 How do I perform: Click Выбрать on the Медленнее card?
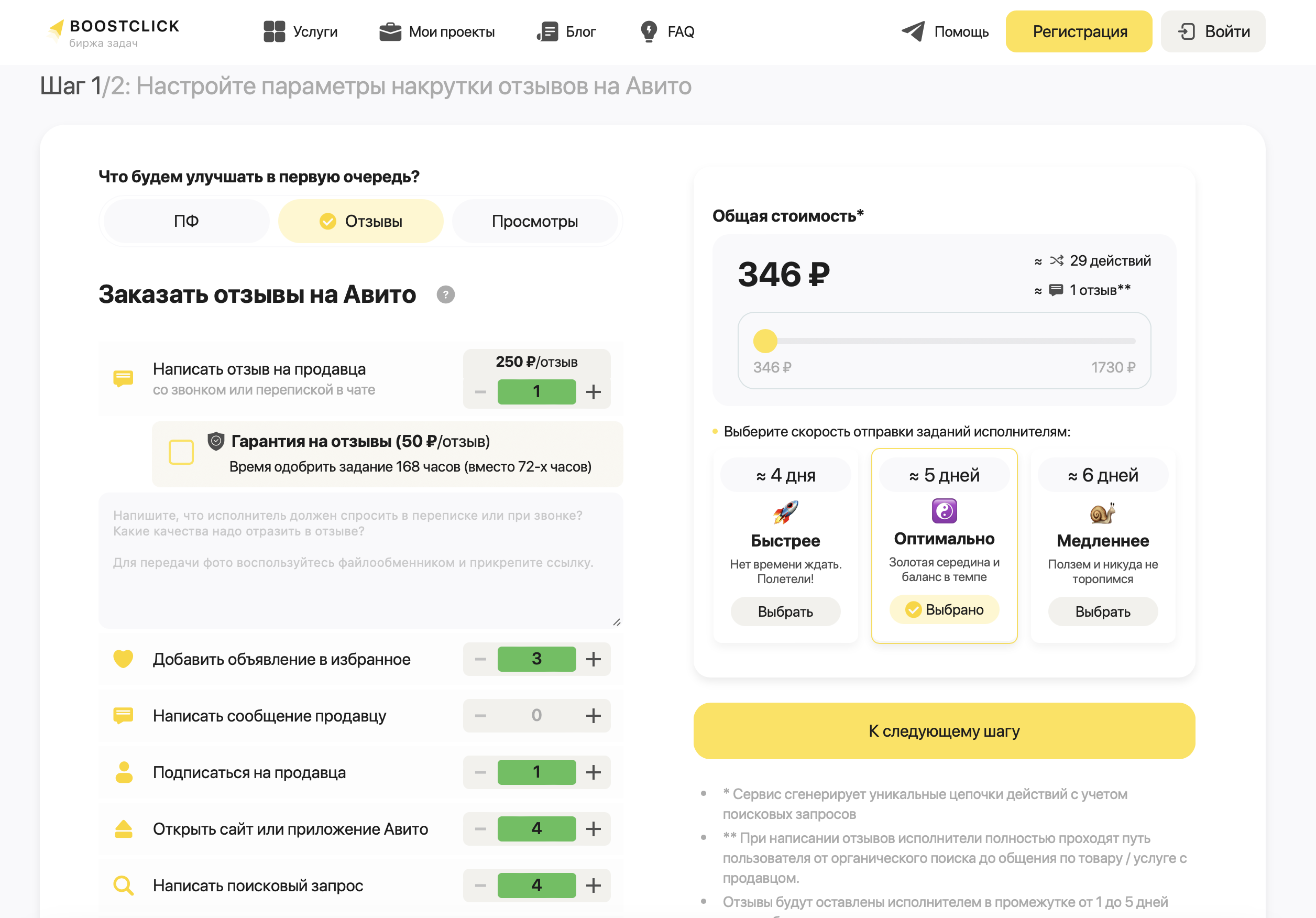(x=1103, y=612)
